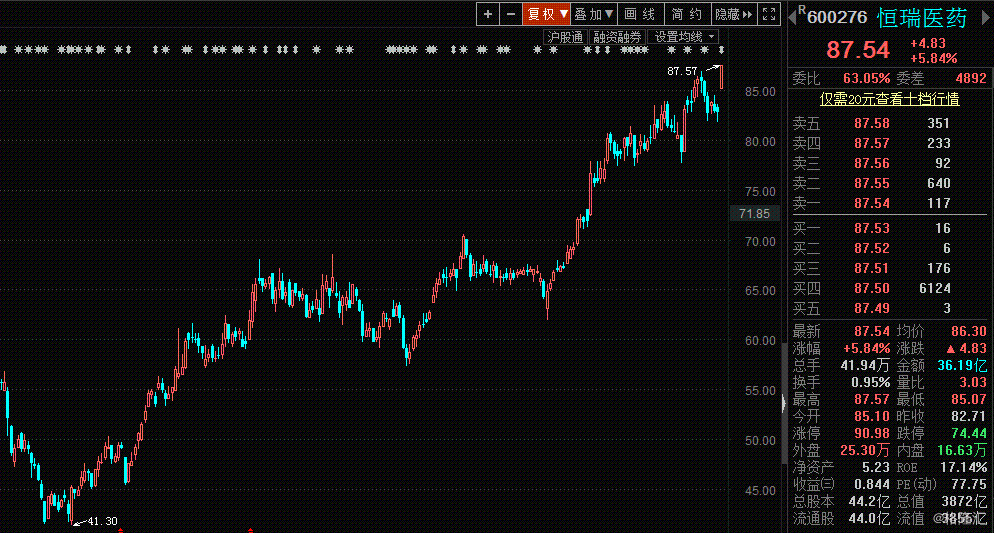Open the 仅需20元查看十档行情 link
This screenshot has width=994, height=533.
point(889,99)
